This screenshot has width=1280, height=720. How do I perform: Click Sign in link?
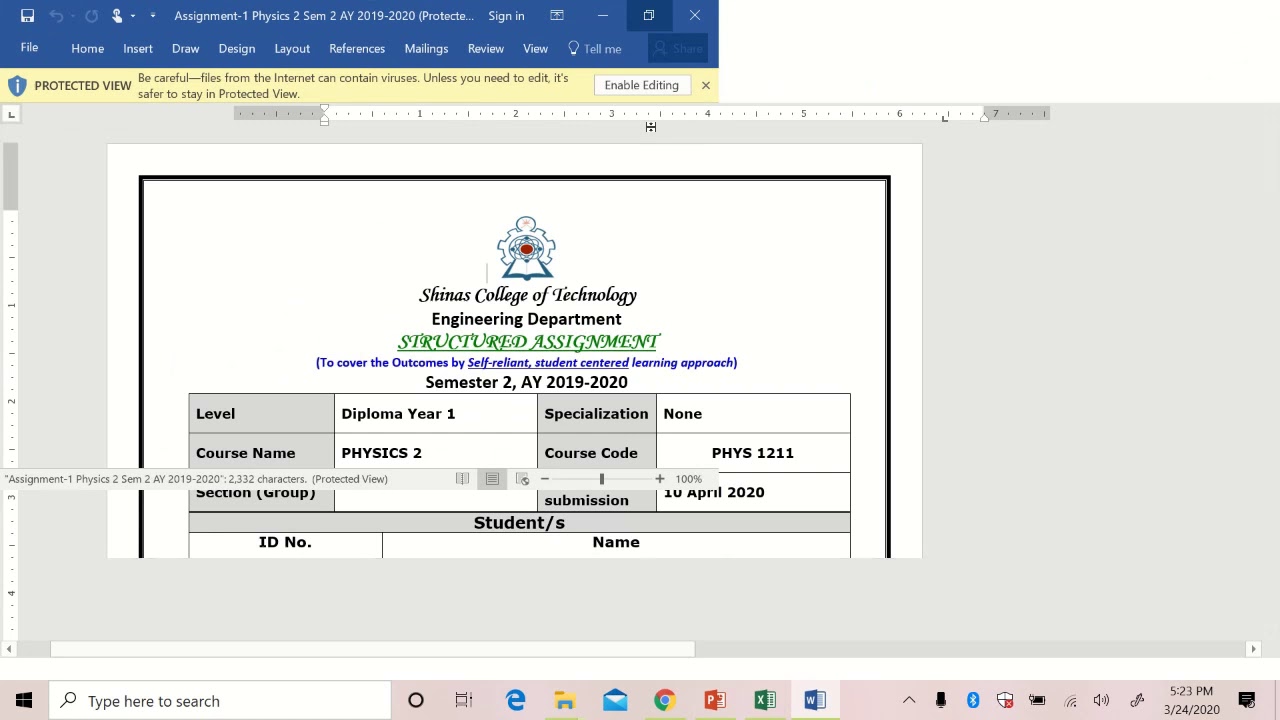(506, 16)
